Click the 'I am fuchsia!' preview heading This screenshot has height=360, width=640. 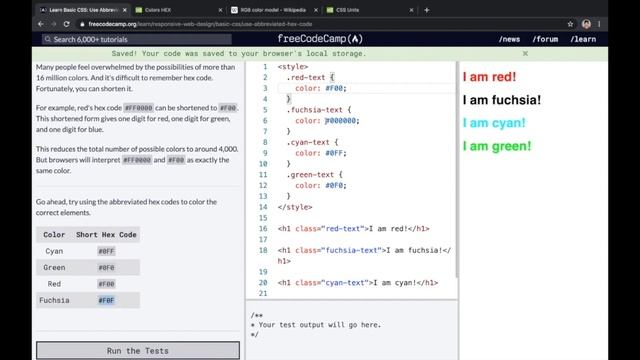(x=502, y=100)
